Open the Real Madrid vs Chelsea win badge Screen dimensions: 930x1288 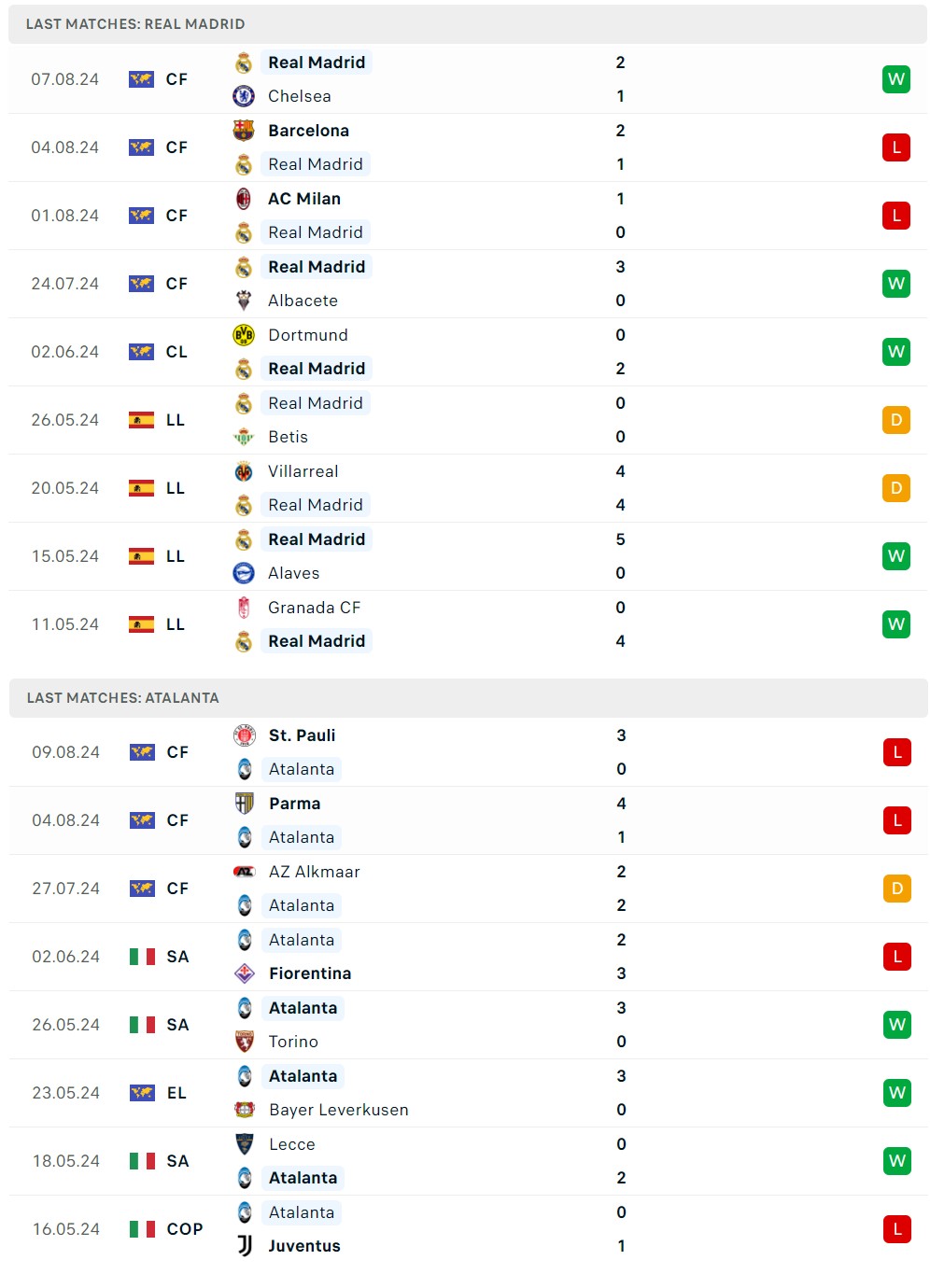coord(895,79)
